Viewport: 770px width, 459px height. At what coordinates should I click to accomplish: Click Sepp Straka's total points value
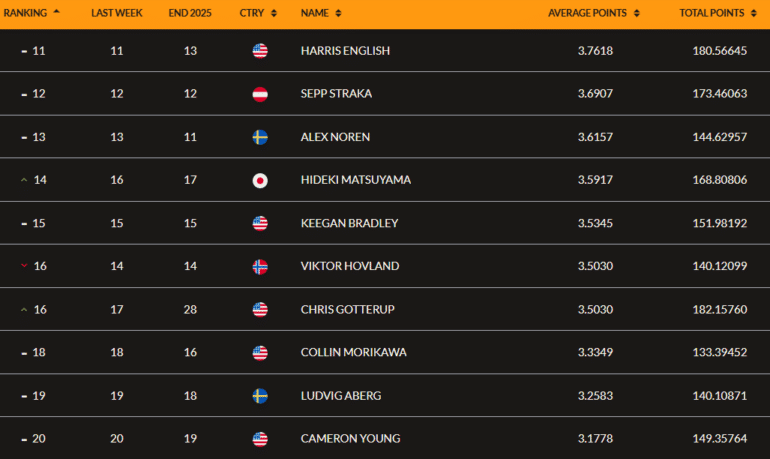tap(719, 94)
